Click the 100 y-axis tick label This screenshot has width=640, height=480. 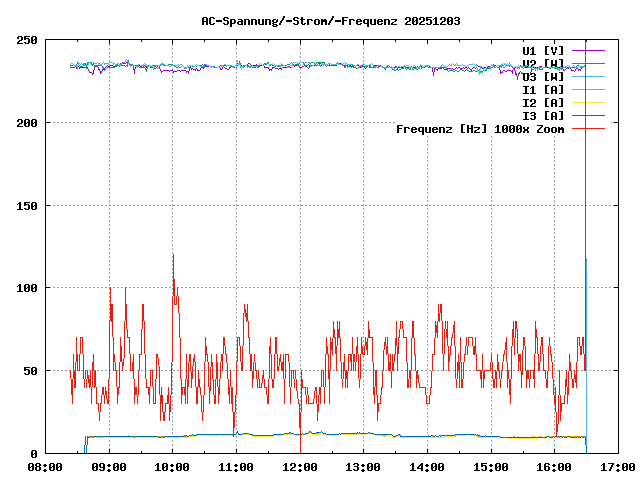click(27, 288)
